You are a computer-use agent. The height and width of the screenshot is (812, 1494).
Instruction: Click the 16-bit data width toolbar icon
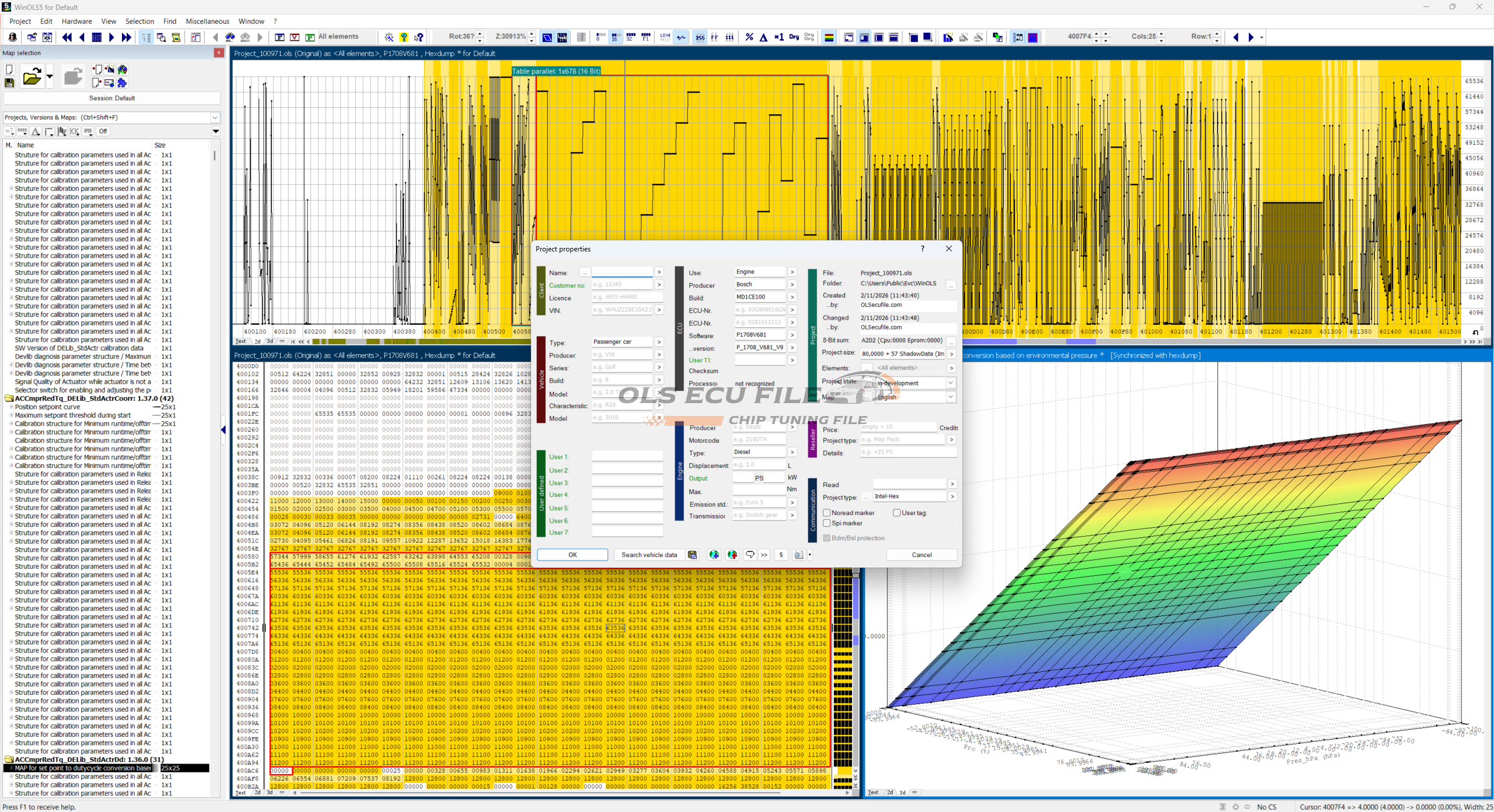615,37
